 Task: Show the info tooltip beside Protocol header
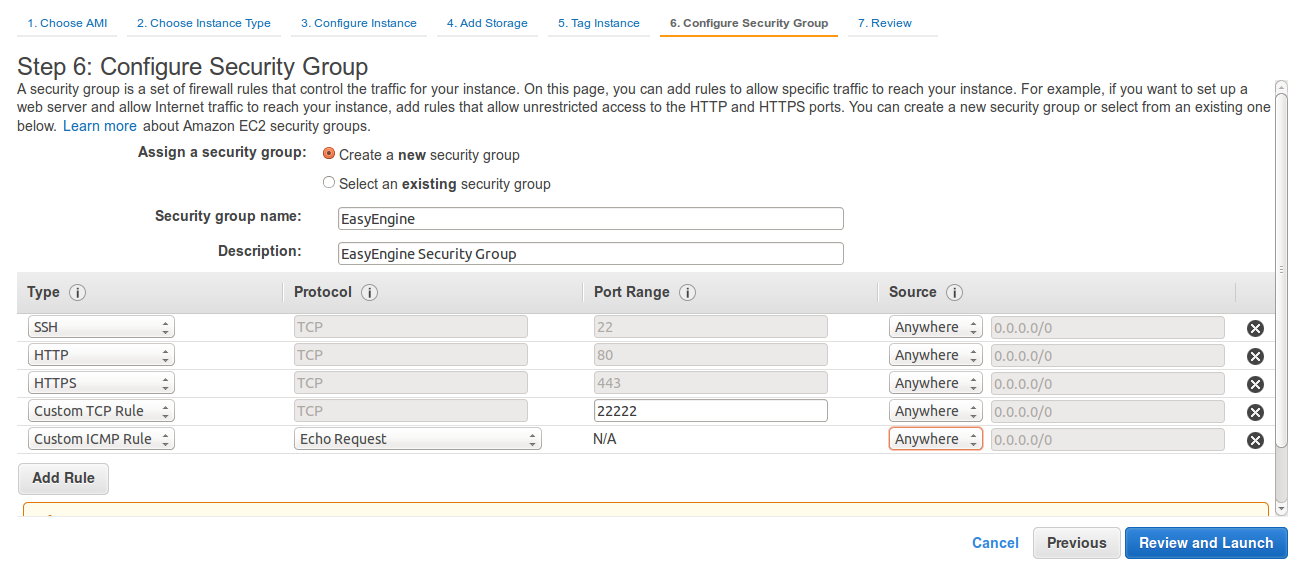point(369,293)
